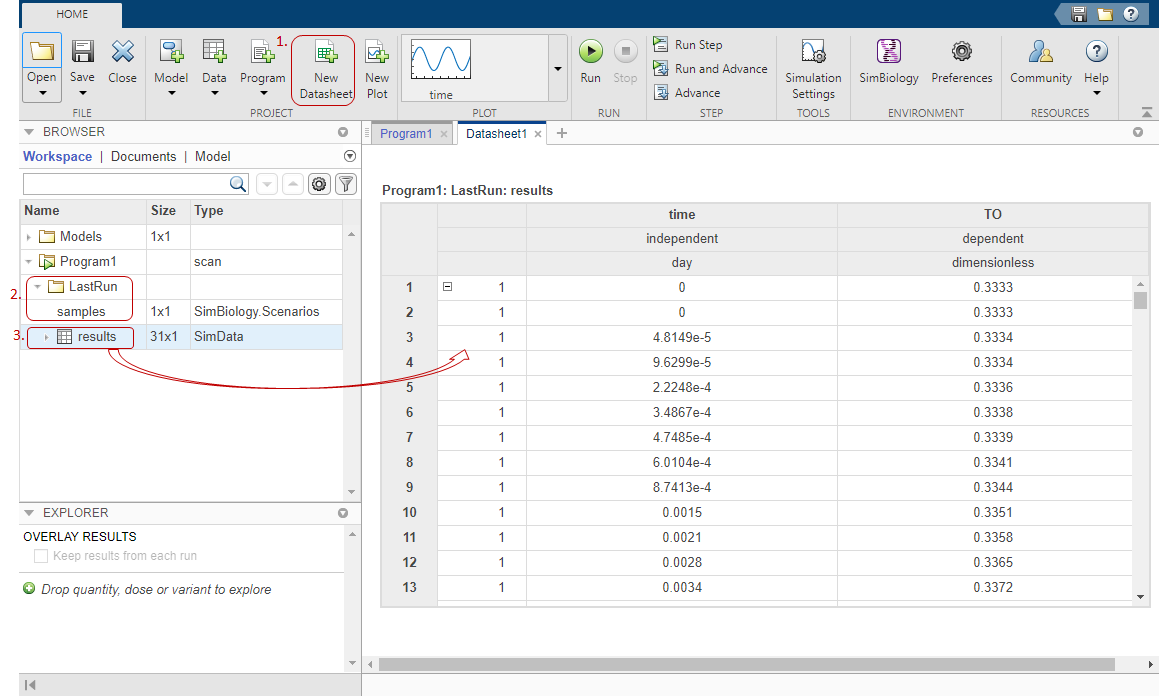The image size is (1159, 696).
Task: Open Preferences gear icon
Action: pyautogui.click(x=961, y=52)
